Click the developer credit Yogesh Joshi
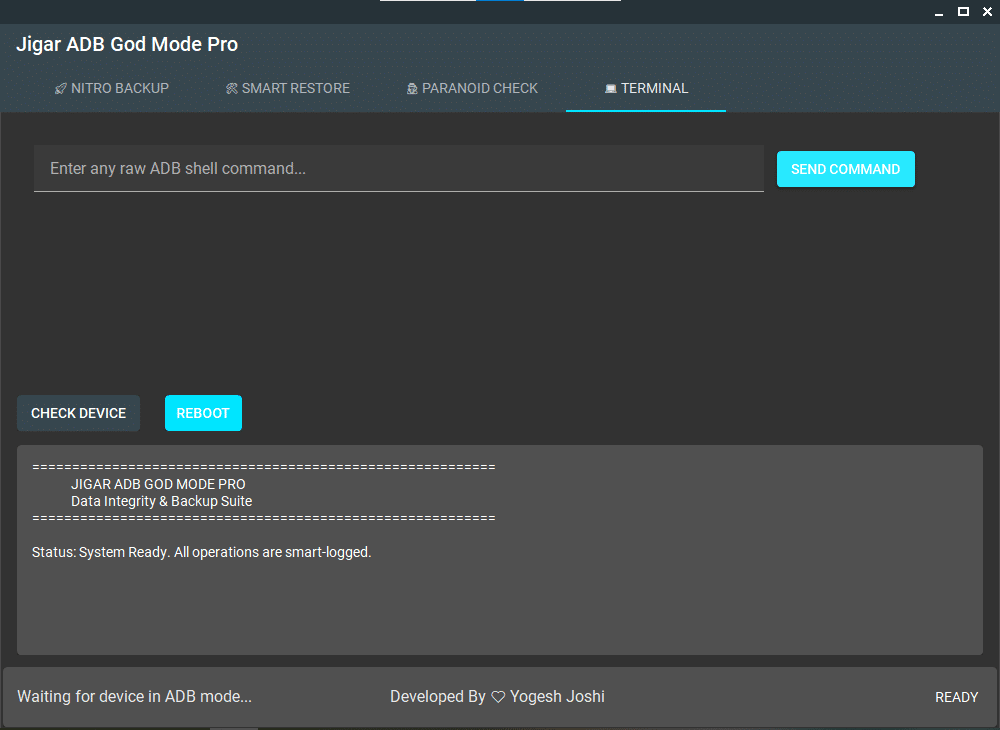Screen dimensions: 1000x730 pos(556,696)
